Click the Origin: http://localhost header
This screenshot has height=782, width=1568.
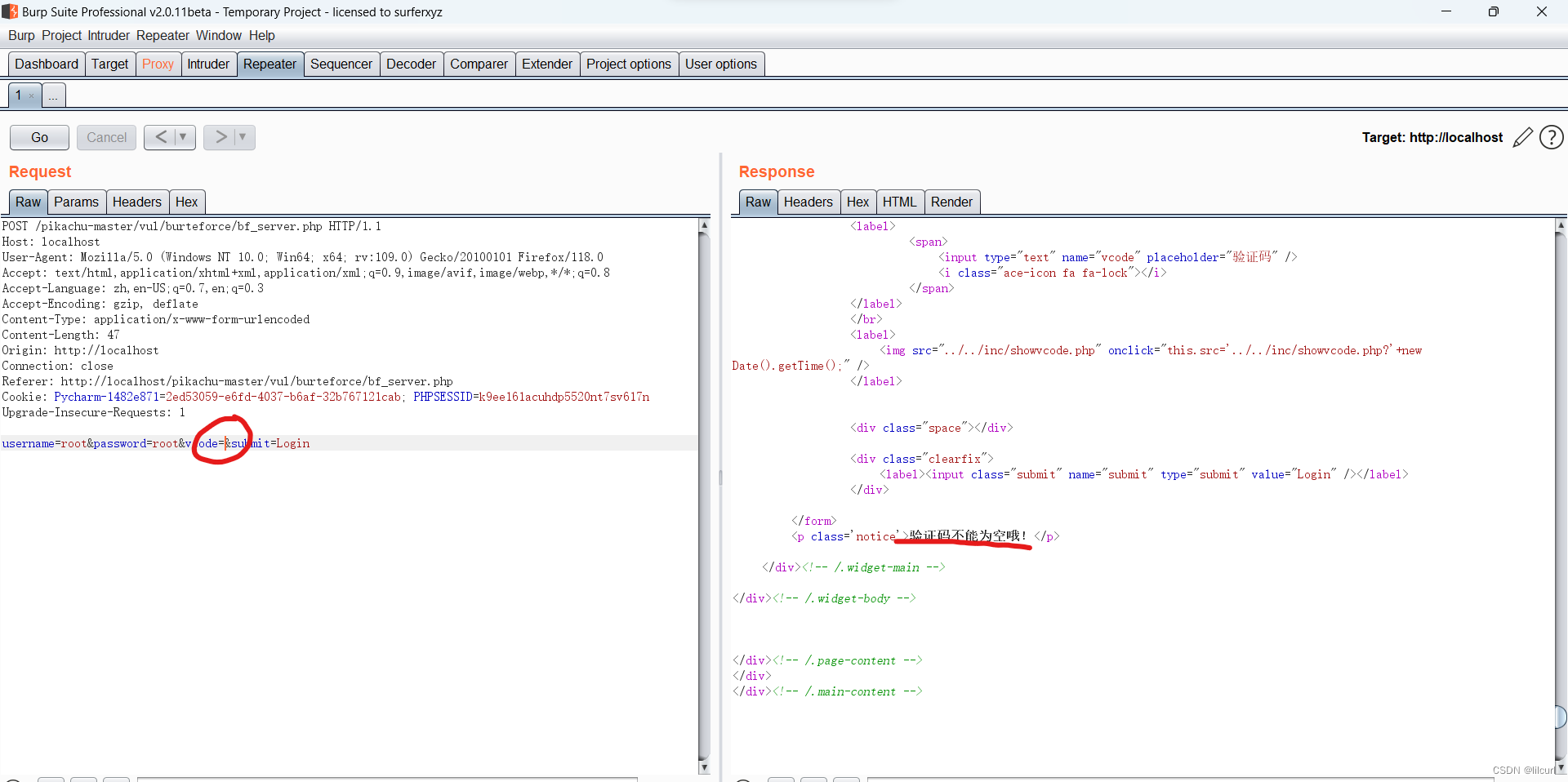80,350
